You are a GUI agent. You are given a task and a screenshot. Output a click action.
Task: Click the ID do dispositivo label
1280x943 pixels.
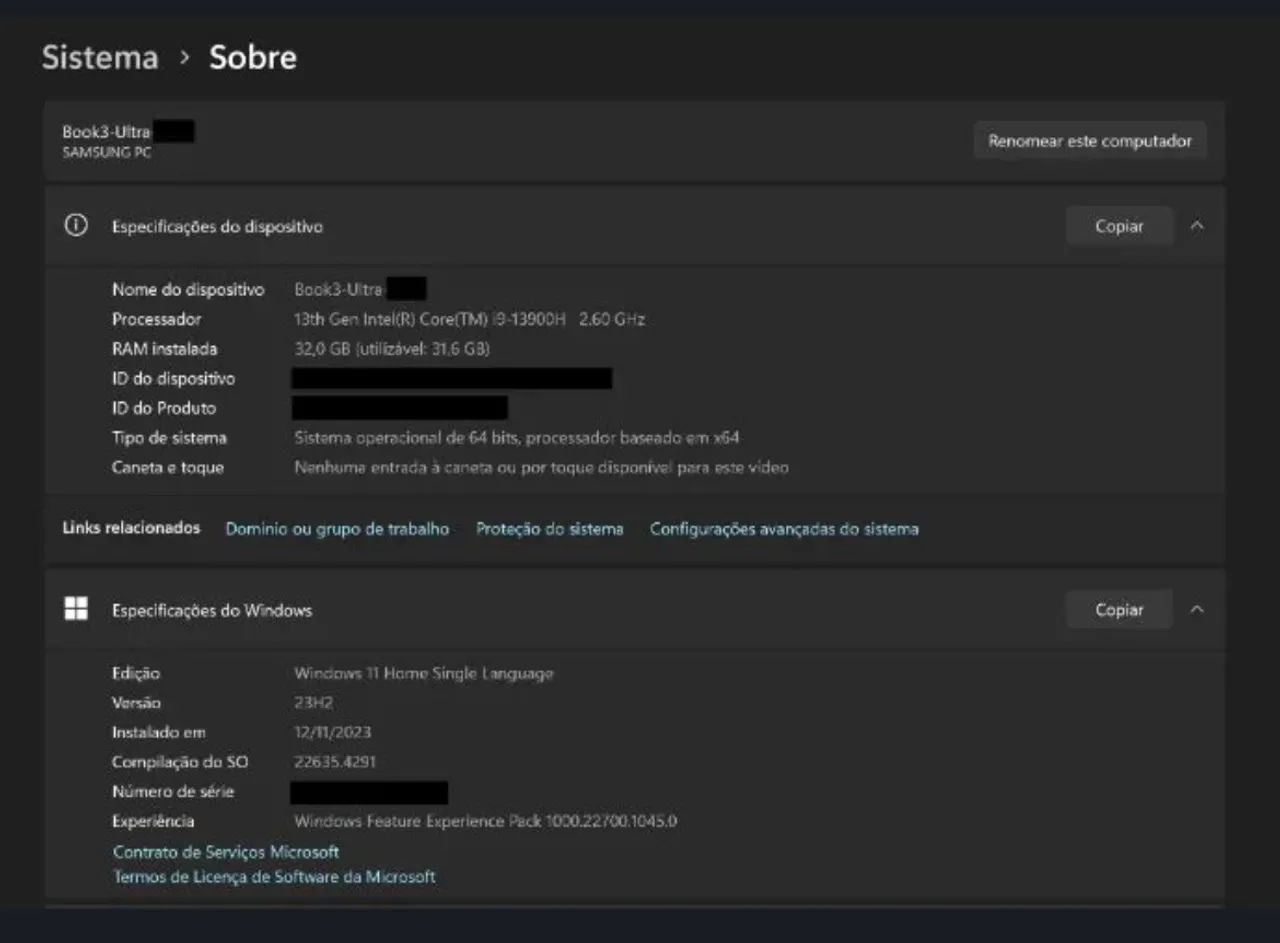click(173, 379)
